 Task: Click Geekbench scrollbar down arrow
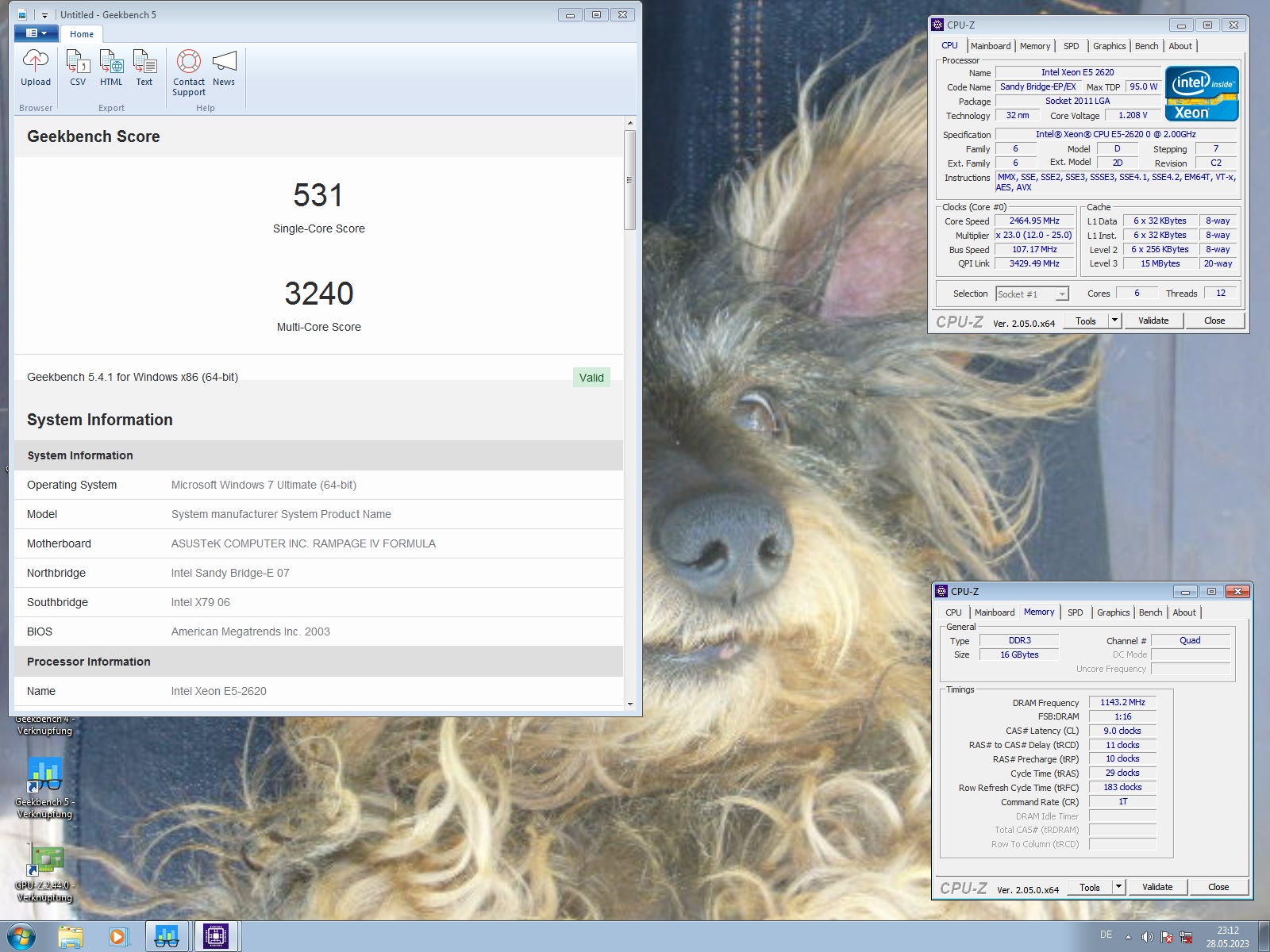(x=630, y=704)
